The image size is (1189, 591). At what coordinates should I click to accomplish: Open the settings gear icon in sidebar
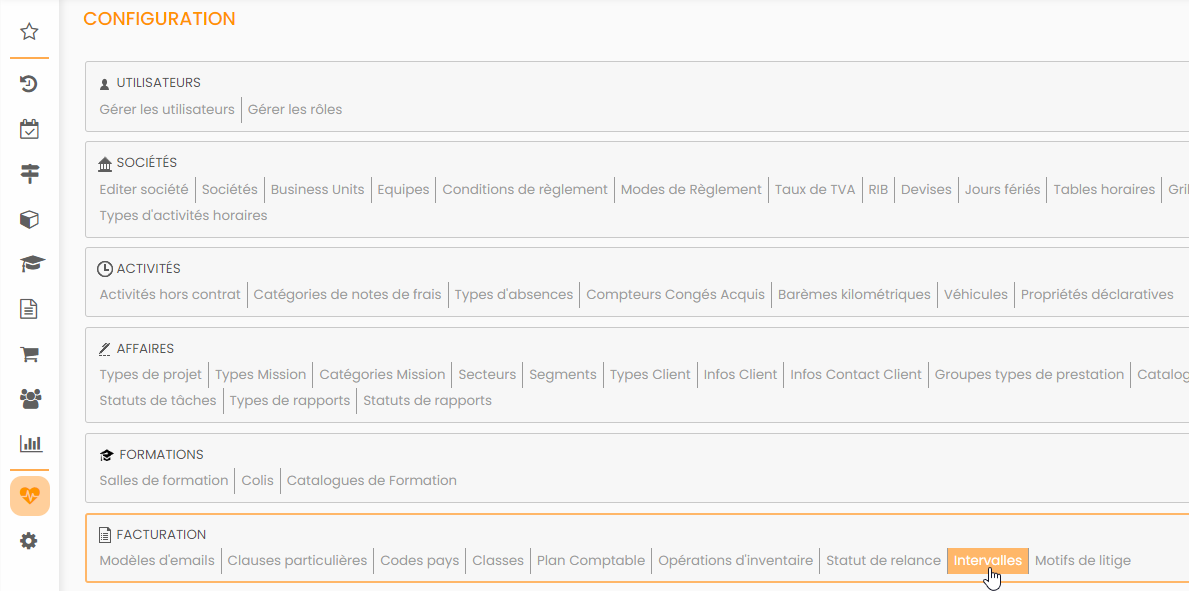point(30,541)
